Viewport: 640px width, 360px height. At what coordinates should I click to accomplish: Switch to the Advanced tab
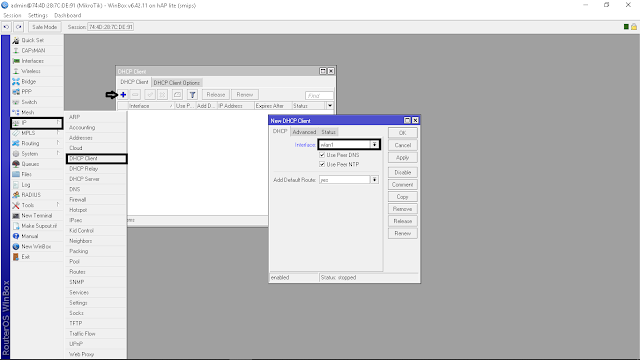[x=304, y=132]
